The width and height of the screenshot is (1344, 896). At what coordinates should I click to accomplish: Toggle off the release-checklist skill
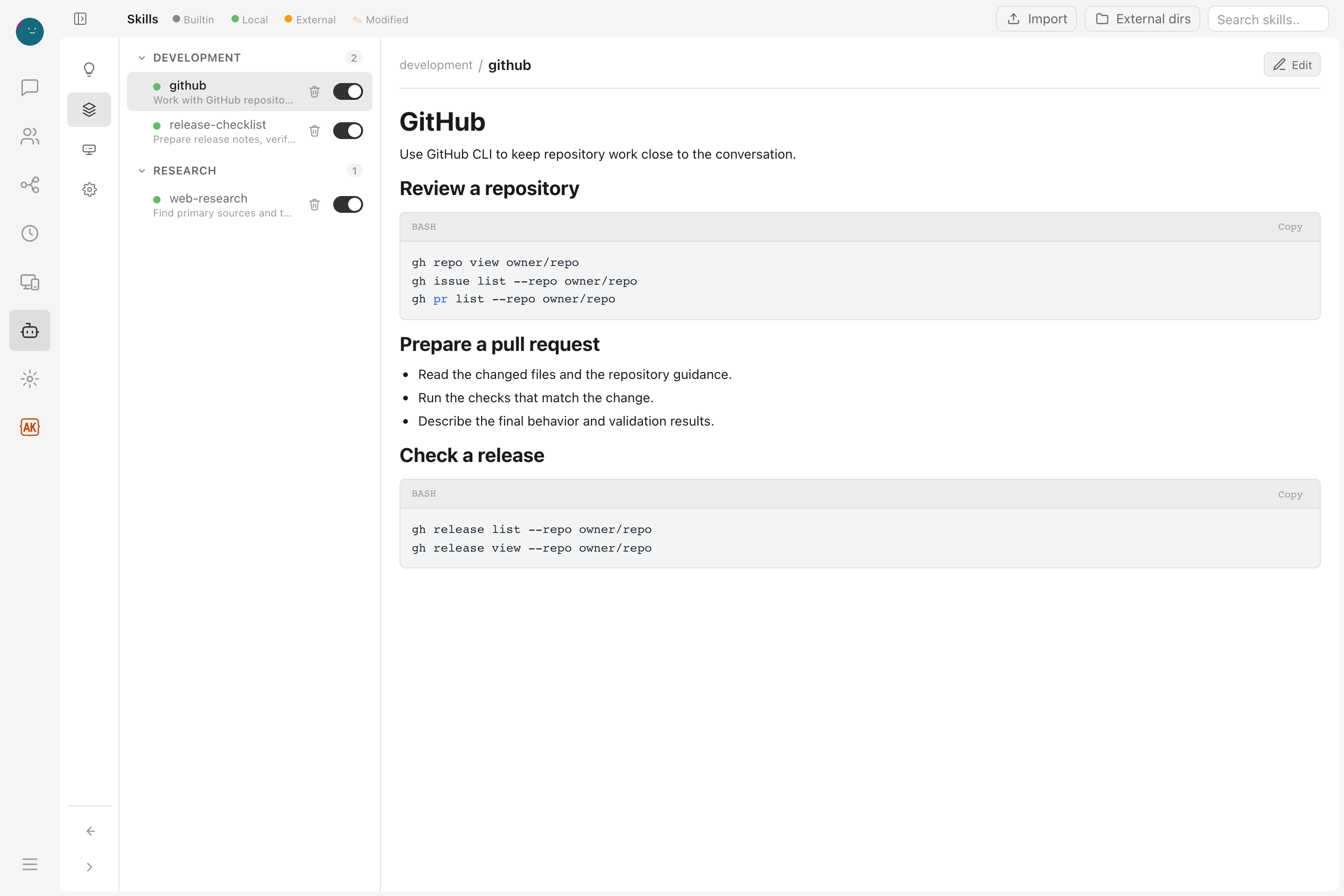pyautogui.click(x=348, y=131)
